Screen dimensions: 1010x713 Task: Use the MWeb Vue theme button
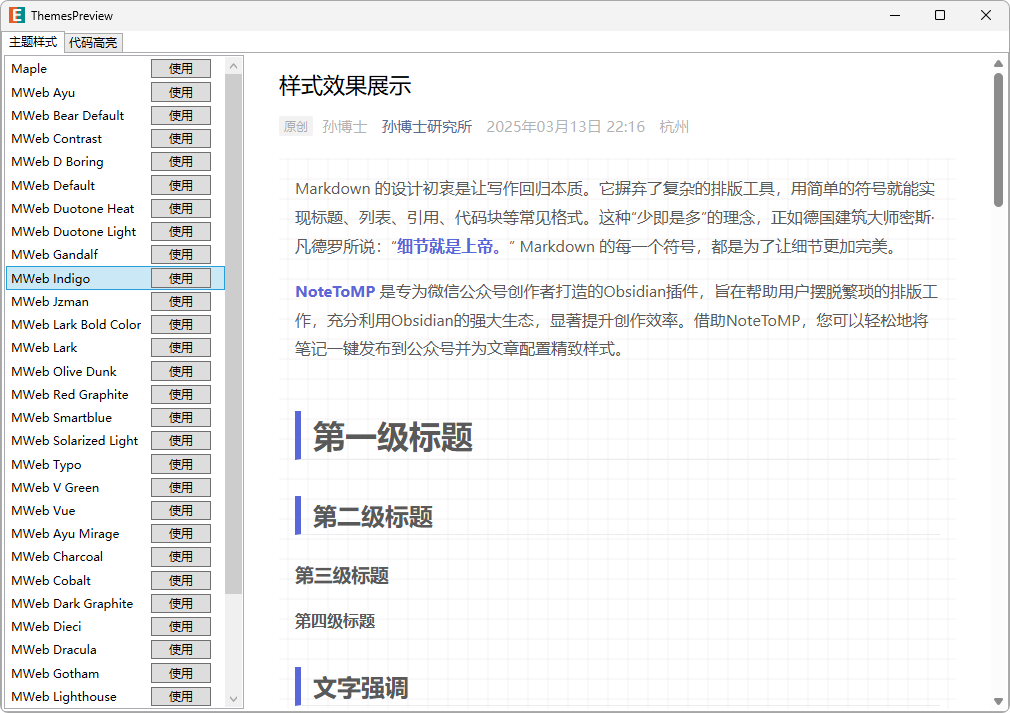coord(181,511)
